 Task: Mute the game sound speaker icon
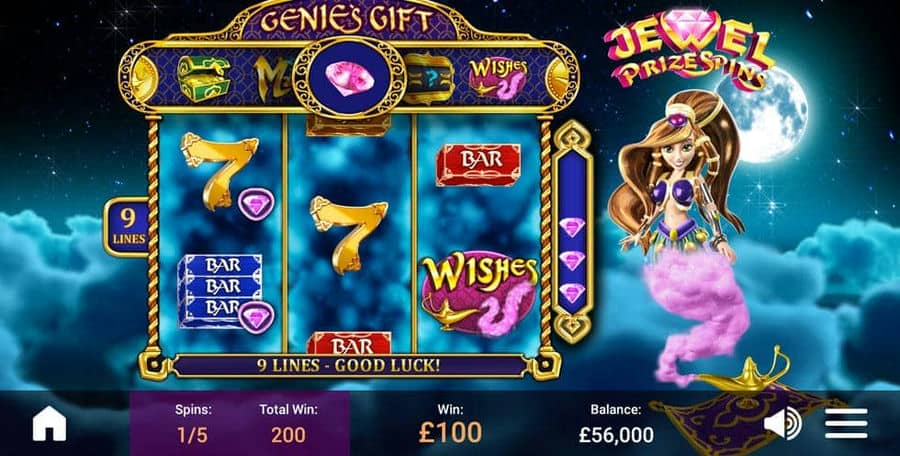click(783, 423)
